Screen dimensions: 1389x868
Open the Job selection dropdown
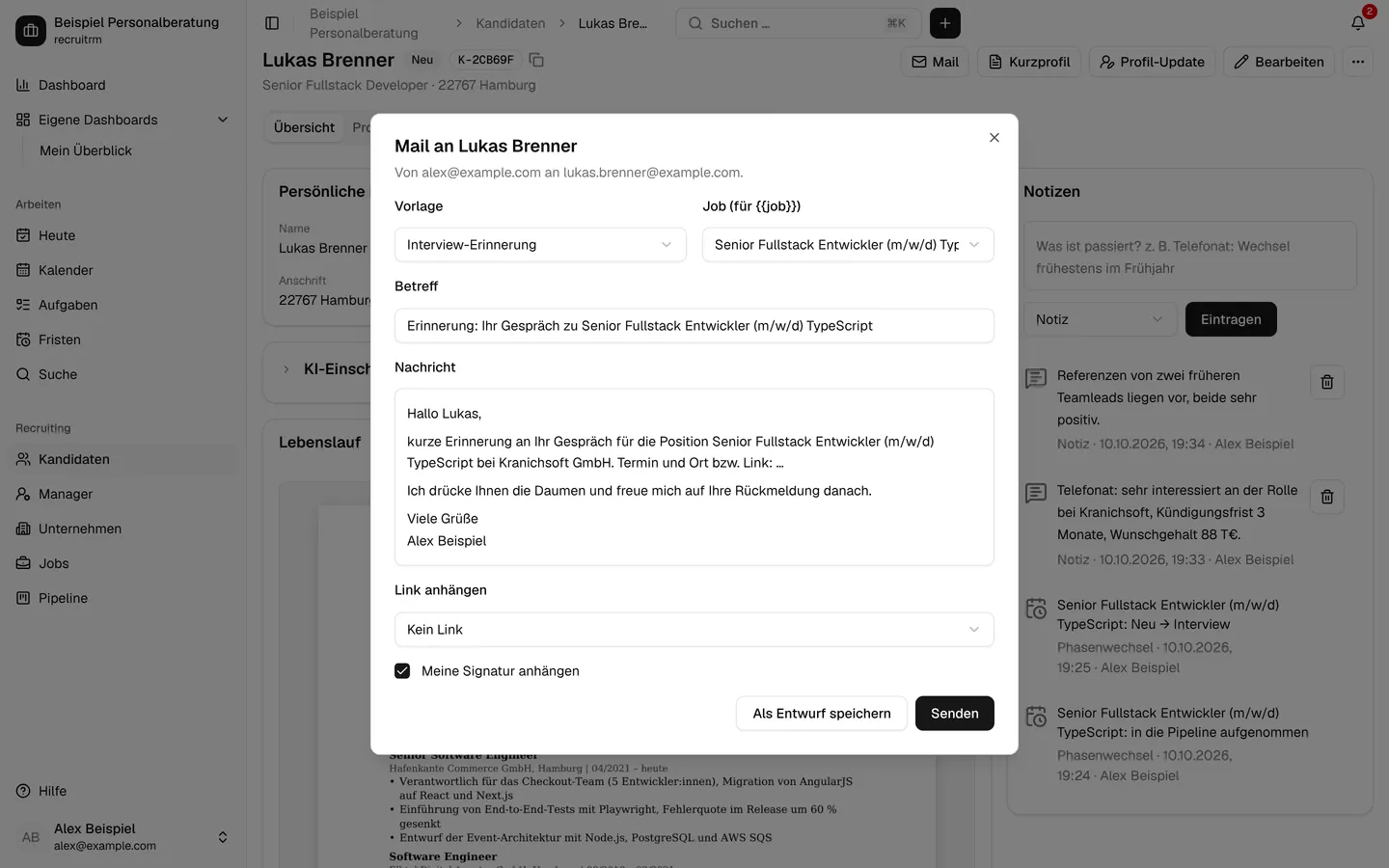pos(848,245)
